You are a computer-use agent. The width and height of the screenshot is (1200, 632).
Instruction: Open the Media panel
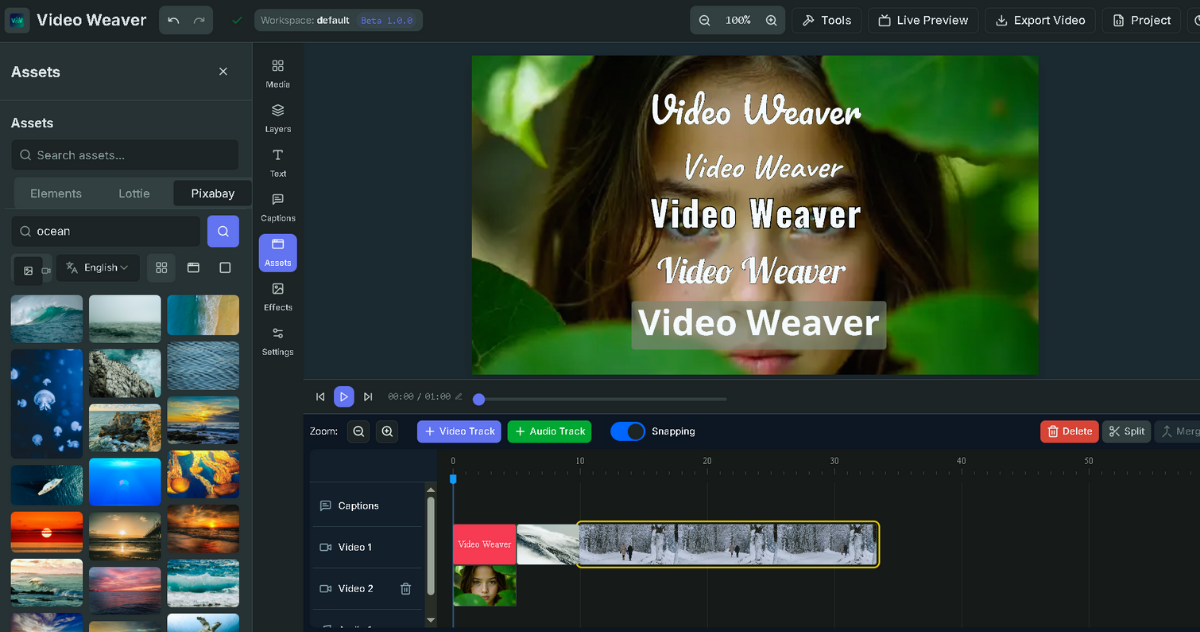pos(277,70)
